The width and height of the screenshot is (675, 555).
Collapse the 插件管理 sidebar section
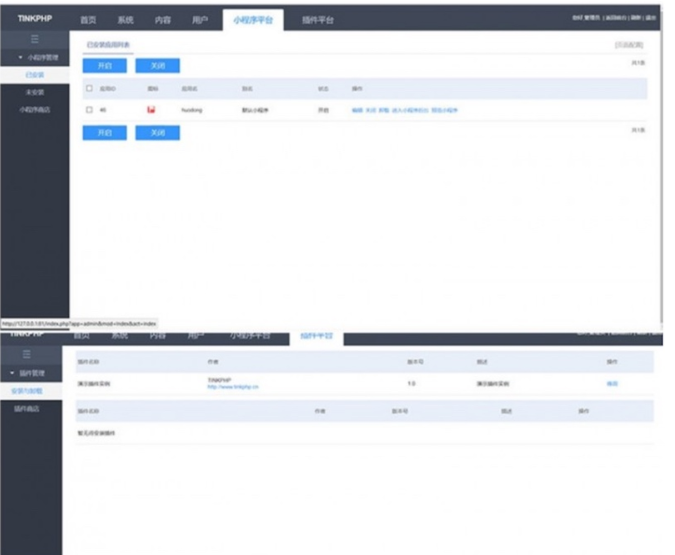point(34,372)
